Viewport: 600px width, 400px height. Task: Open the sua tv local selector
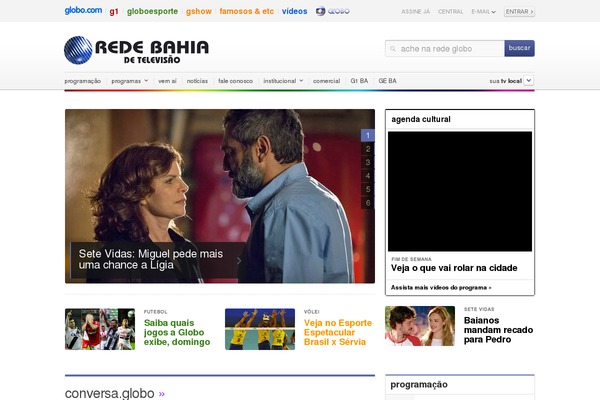point(528,80)
